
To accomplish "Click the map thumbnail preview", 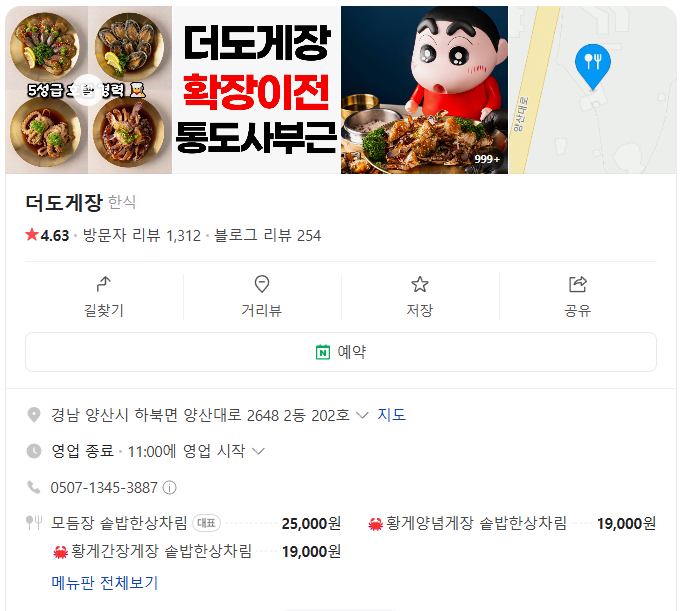I will coord(592,90).
